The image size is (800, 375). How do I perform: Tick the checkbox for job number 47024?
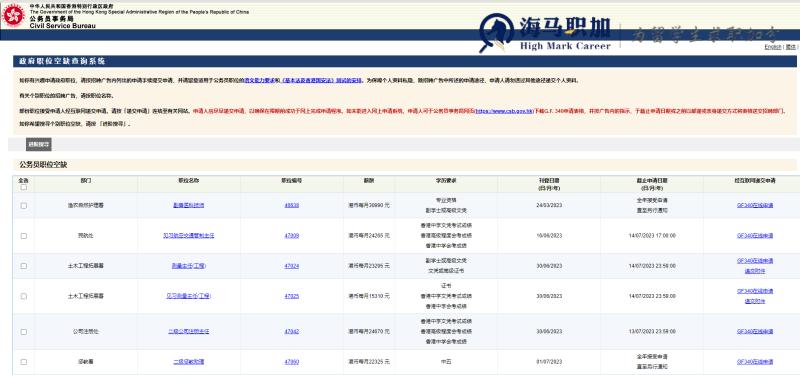23,266
